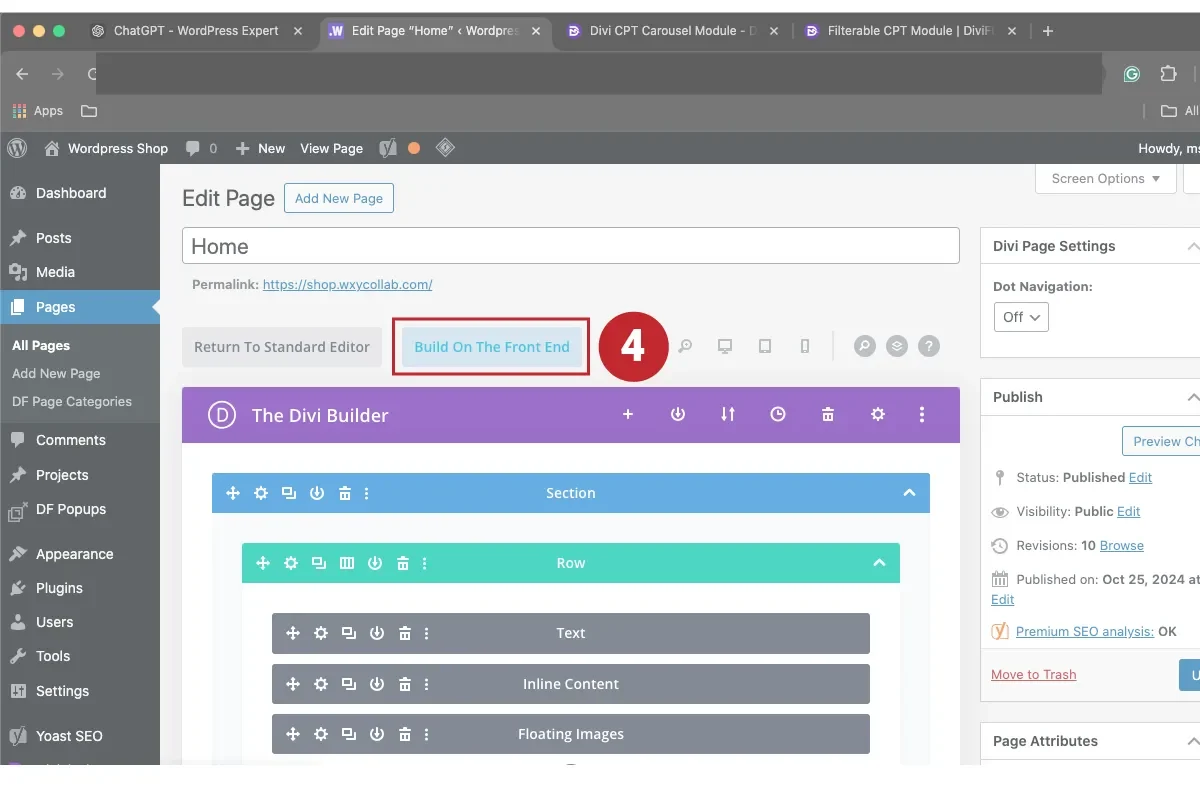Screen dimensions: 1200x800
Task: Click the Move to Trash link
Action: pos(1033,674)
